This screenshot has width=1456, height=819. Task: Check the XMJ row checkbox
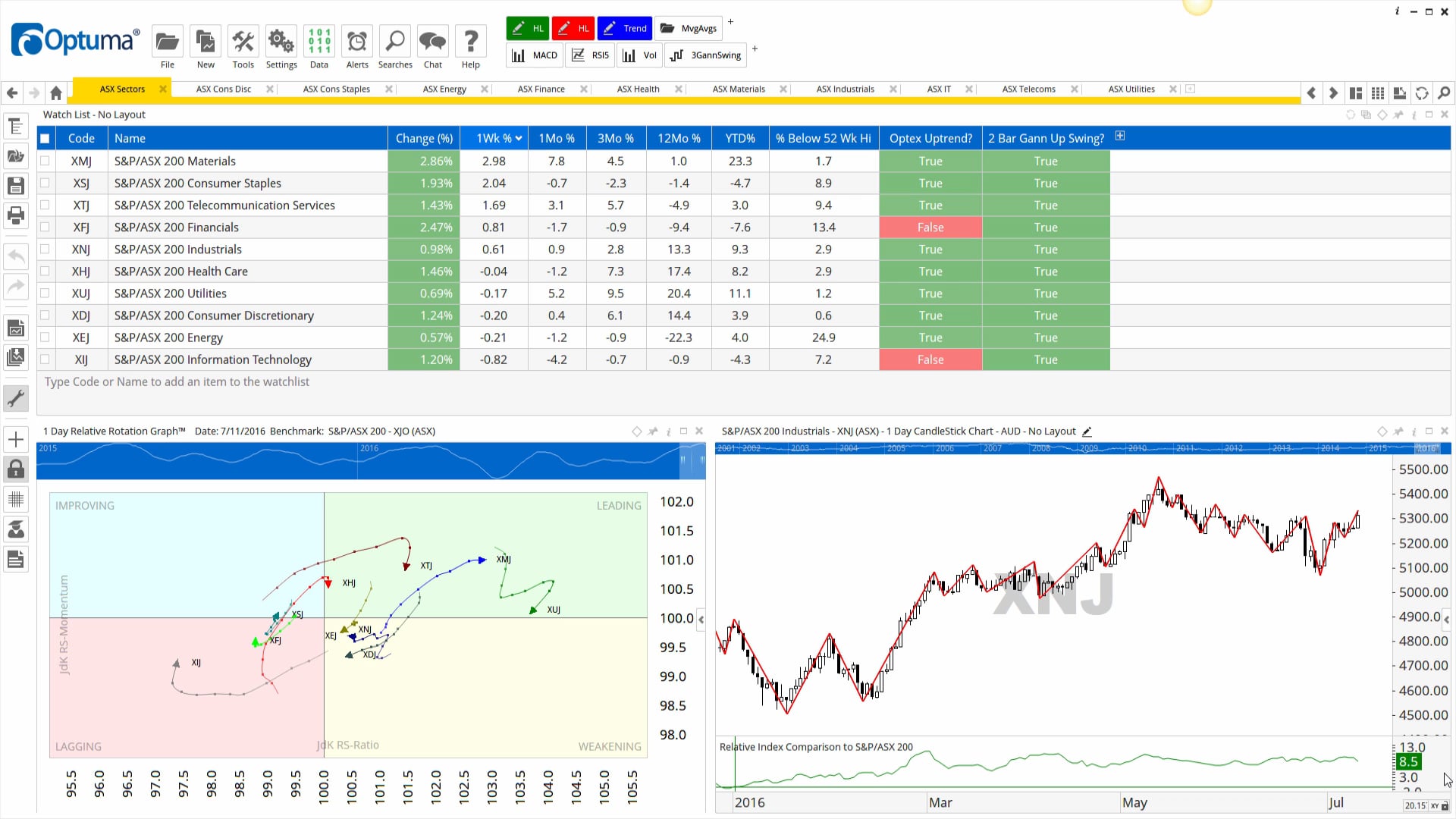point(45,161)
